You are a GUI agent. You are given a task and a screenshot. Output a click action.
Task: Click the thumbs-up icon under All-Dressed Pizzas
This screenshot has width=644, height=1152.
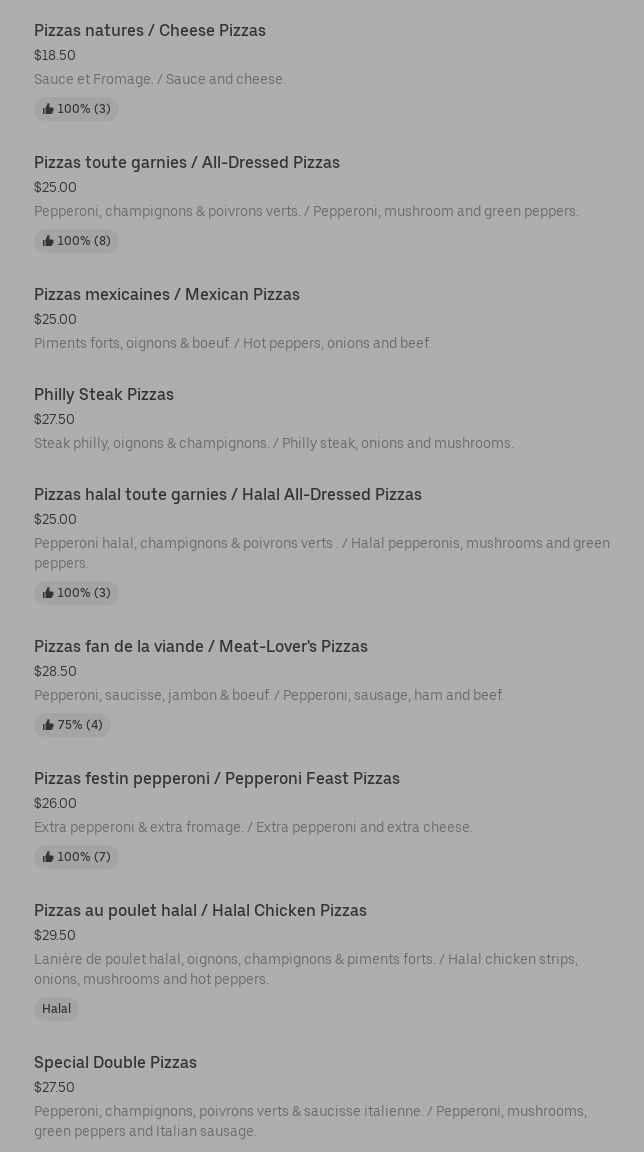pyautogui.click(x=48, y=241)
